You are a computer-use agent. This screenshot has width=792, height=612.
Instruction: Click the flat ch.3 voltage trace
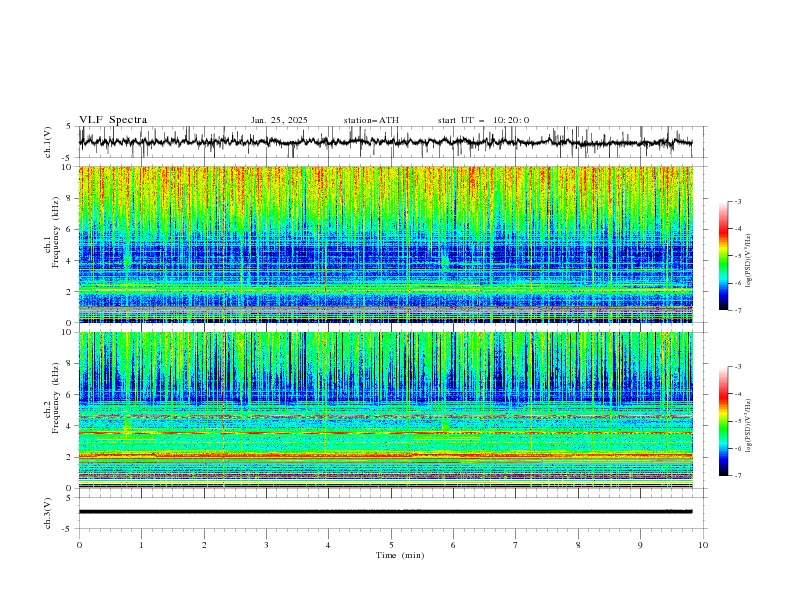pyautogui.click(x=385, y=512)
